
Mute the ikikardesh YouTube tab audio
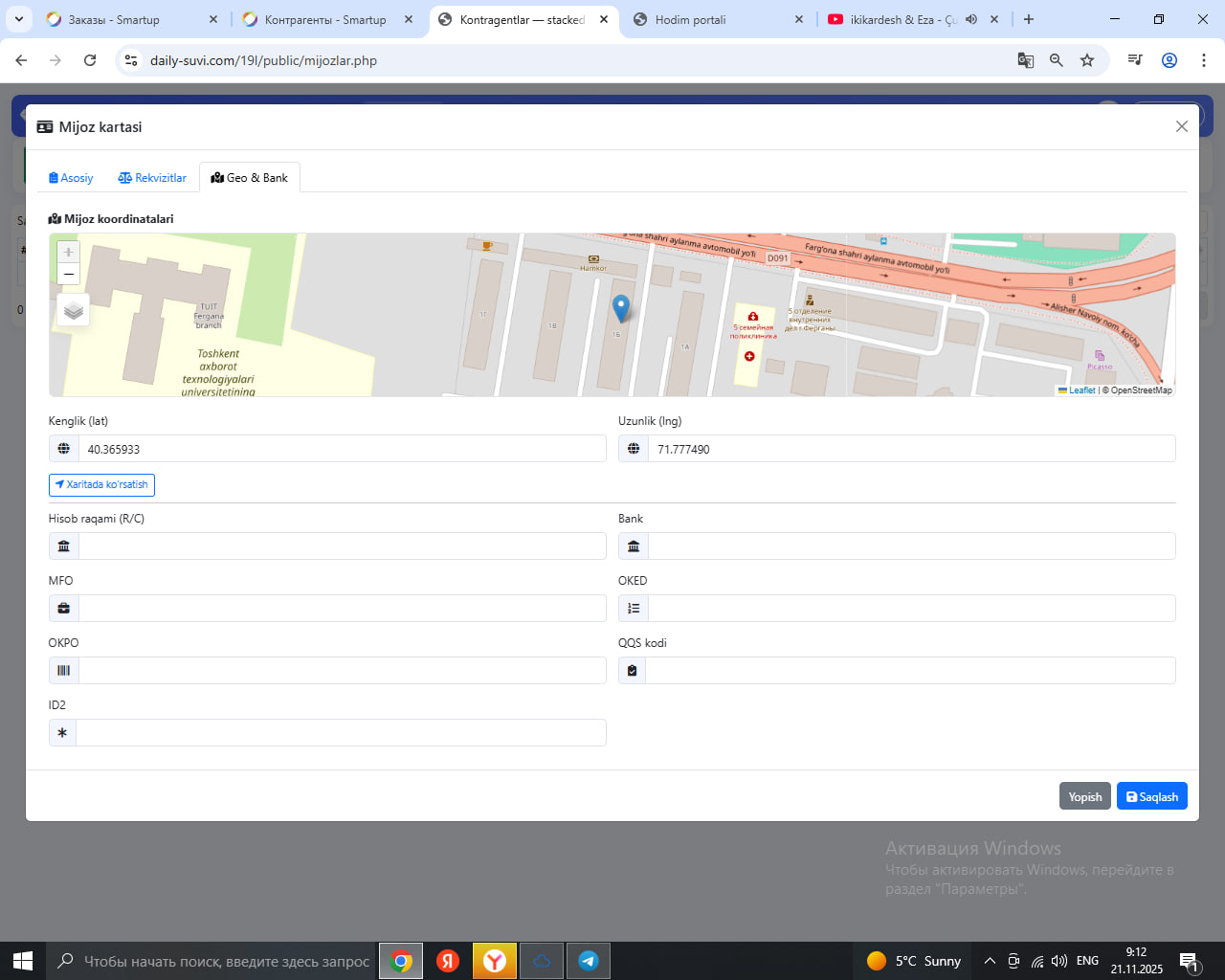pyautogui.click(x=971, y=19)
